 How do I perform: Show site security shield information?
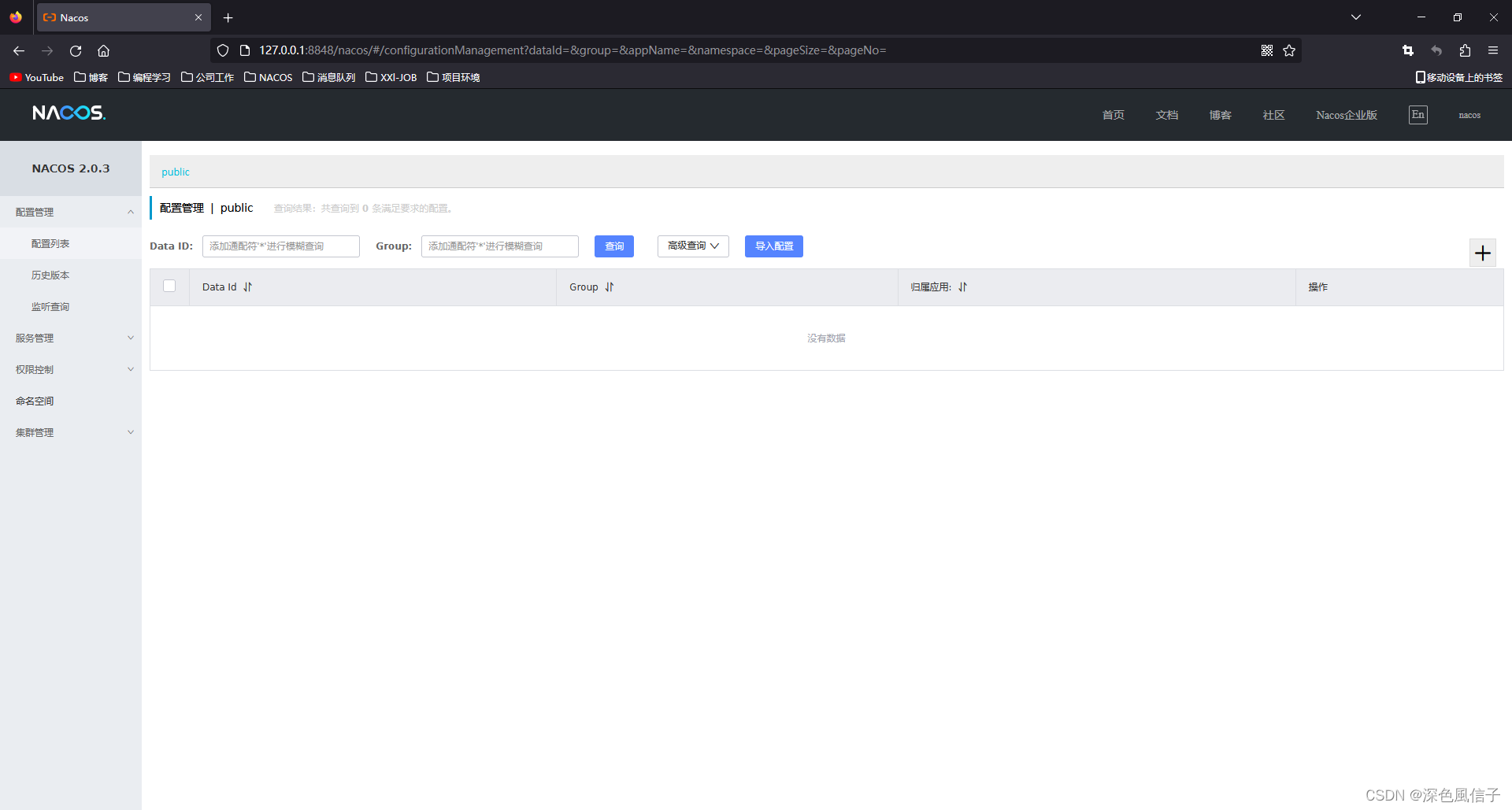[223, 50]
